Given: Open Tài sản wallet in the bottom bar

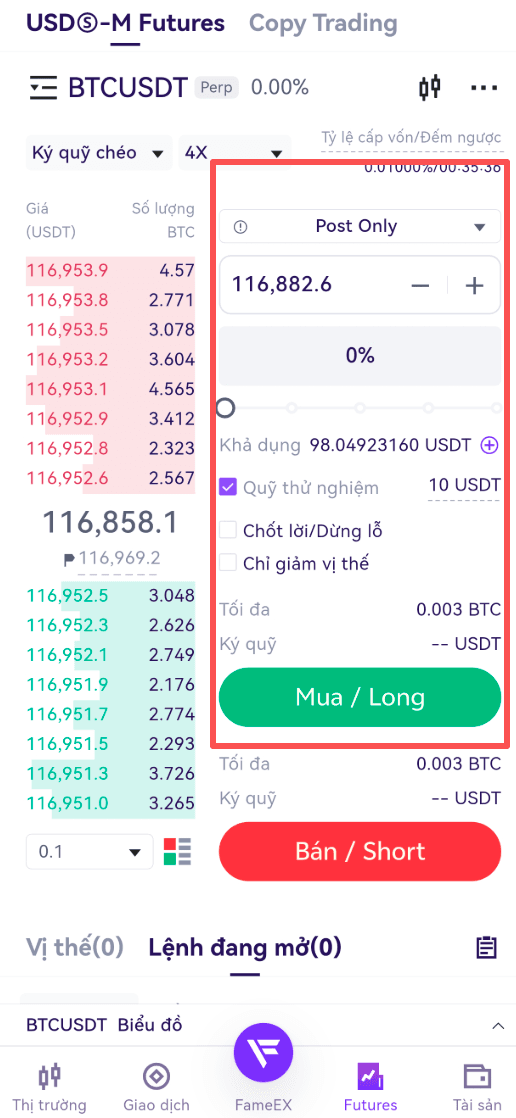Looking at the screenshot, I should [477, 1088].
